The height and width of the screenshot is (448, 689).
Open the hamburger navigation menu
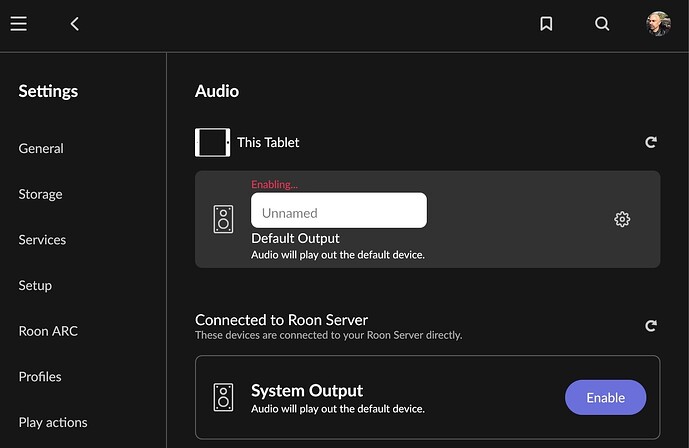[x=18, y=24]
